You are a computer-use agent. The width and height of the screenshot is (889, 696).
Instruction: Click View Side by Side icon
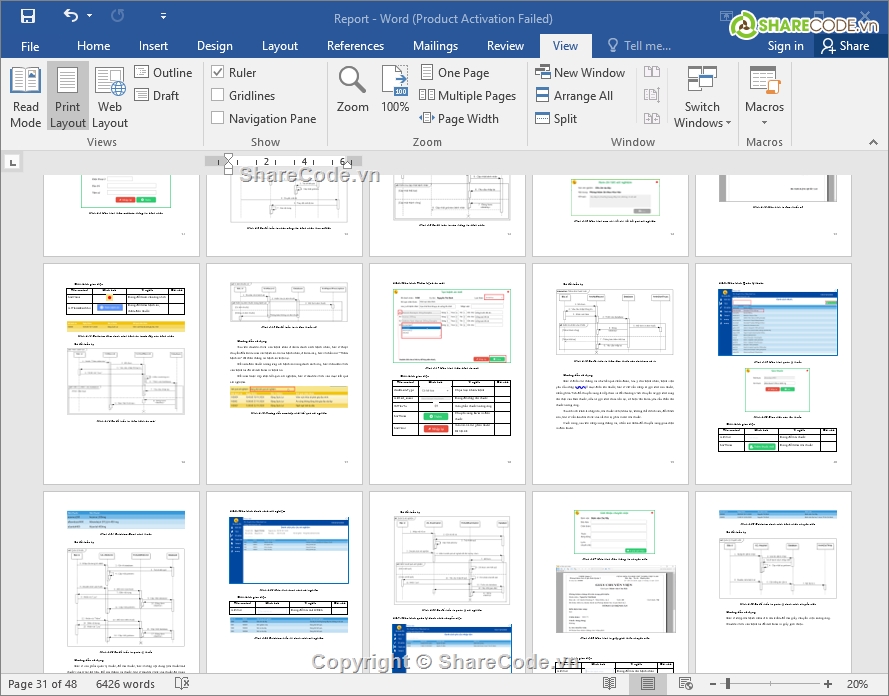click(x=652, y=72)
